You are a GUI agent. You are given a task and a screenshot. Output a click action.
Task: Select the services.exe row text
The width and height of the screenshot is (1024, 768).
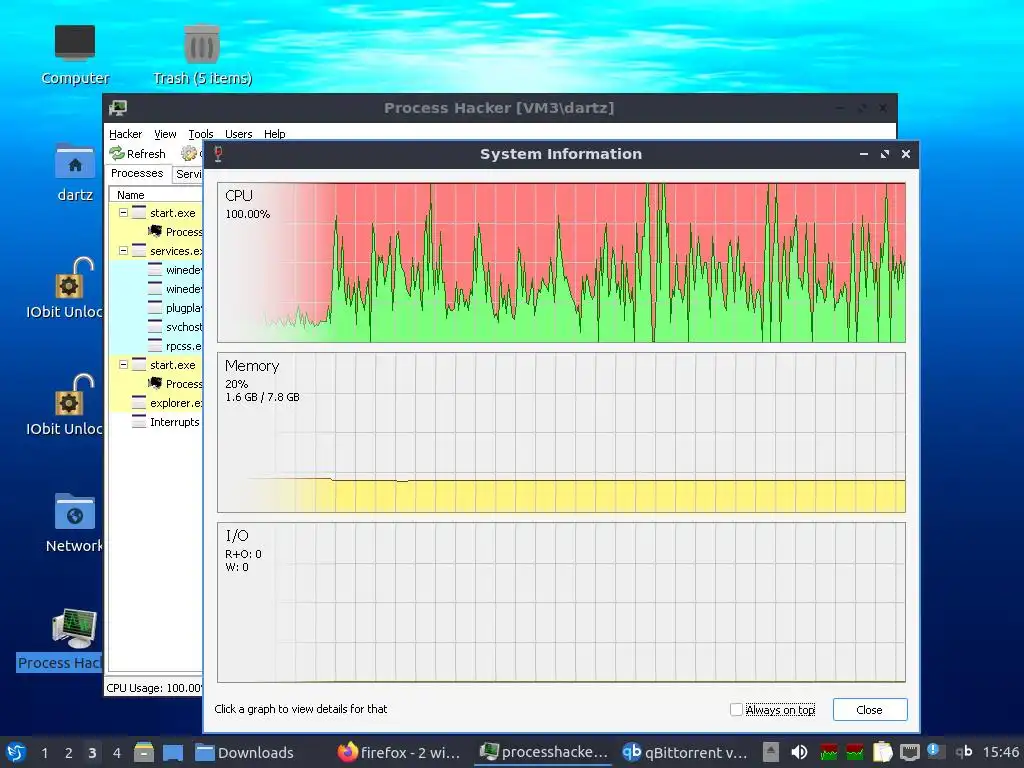tap(176, 251)
